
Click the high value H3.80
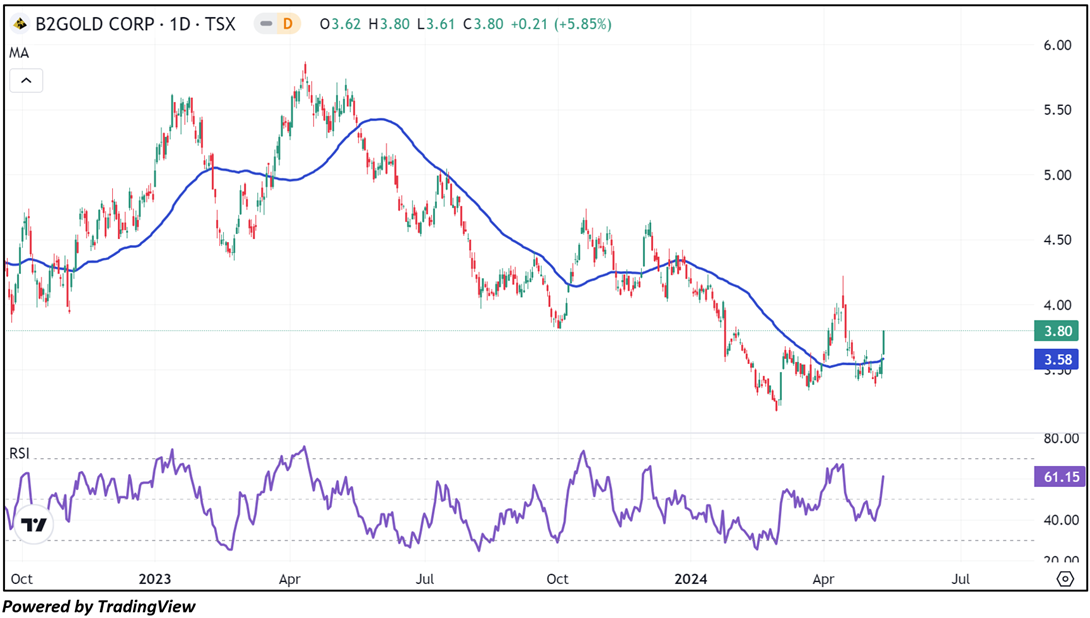pyautogui.click(x=389, y=24)
